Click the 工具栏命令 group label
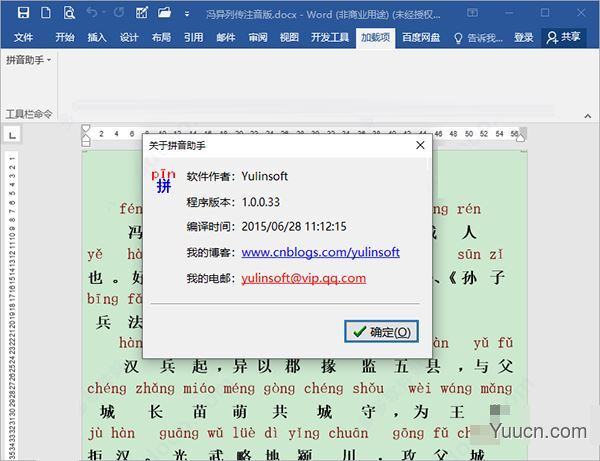The image size is (600, 461). tap(29, 114)
